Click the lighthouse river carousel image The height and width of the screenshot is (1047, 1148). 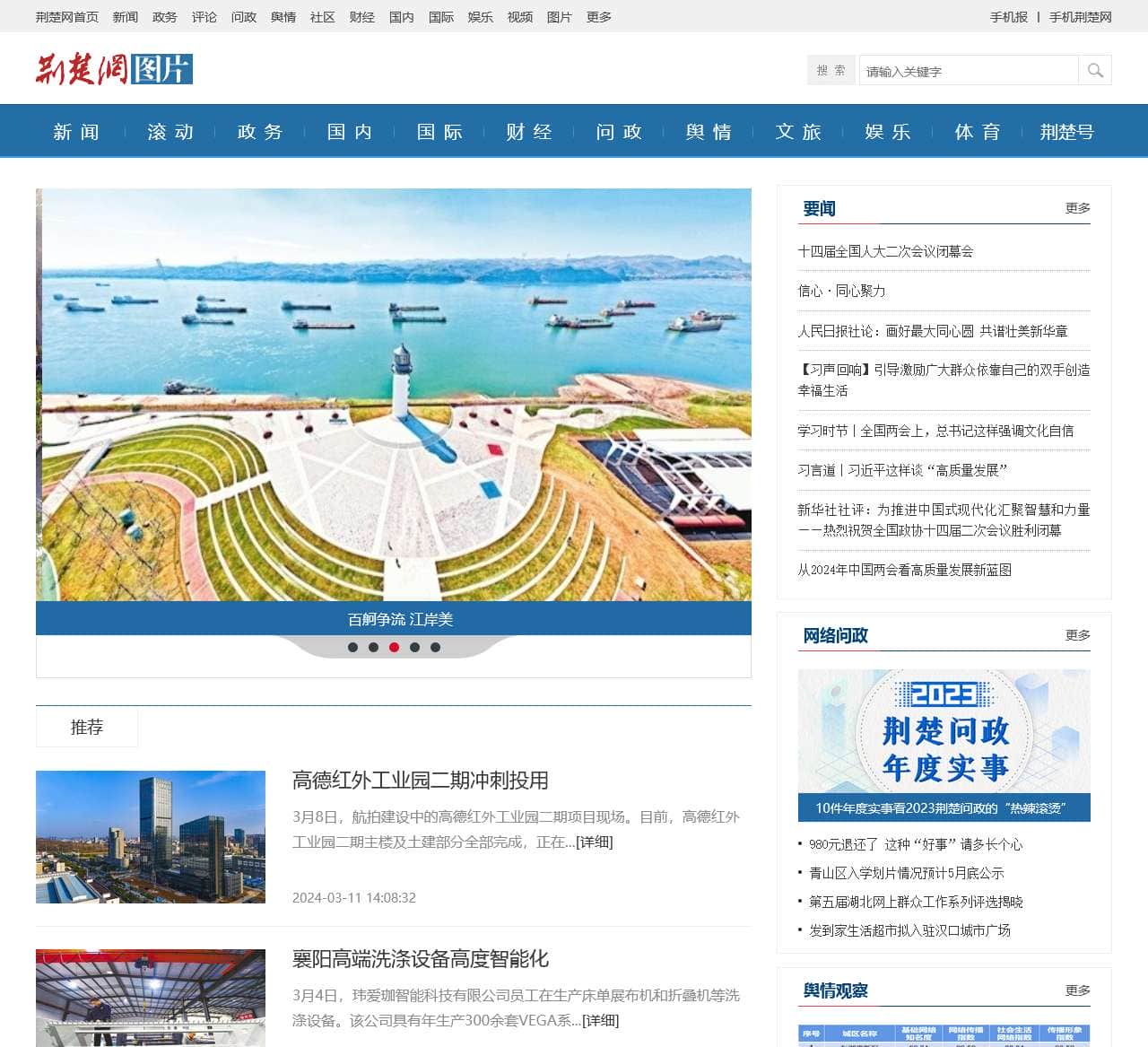click(x=394, y=395)
